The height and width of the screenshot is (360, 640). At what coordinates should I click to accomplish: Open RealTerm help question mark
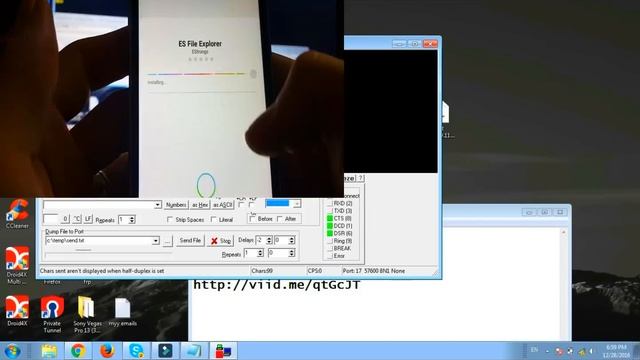point(360,178)
